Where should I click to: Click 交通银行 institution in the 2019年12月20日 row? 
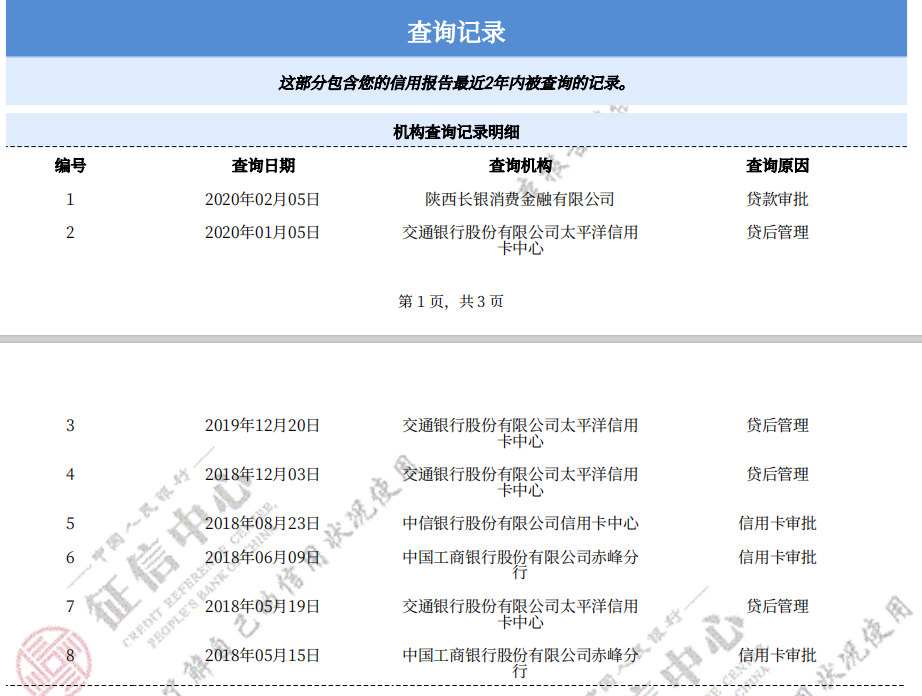[x=520, y=433]
